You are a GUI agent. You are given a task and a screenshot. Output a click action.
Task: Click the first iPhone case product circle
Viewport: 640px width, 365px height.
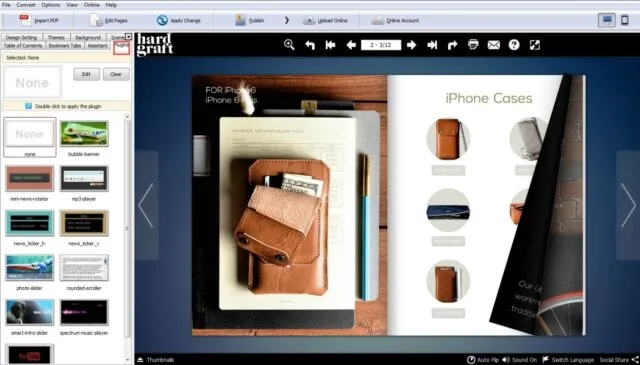pos(448,139)
